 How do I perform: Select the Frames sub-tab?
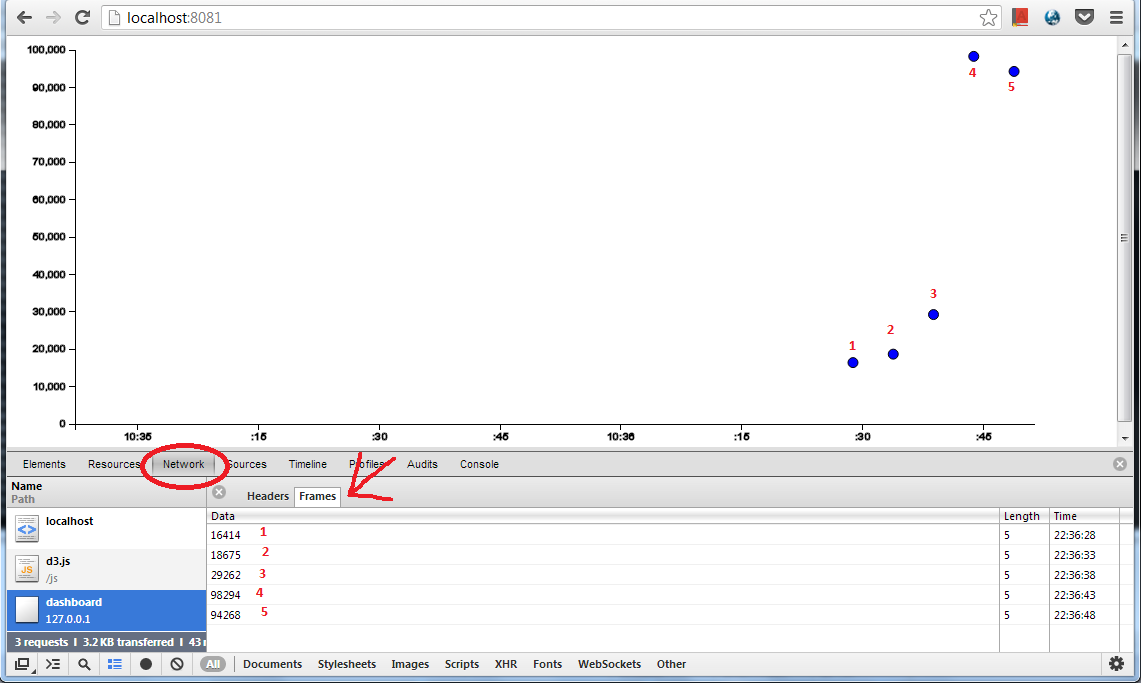tap(317, 496)
